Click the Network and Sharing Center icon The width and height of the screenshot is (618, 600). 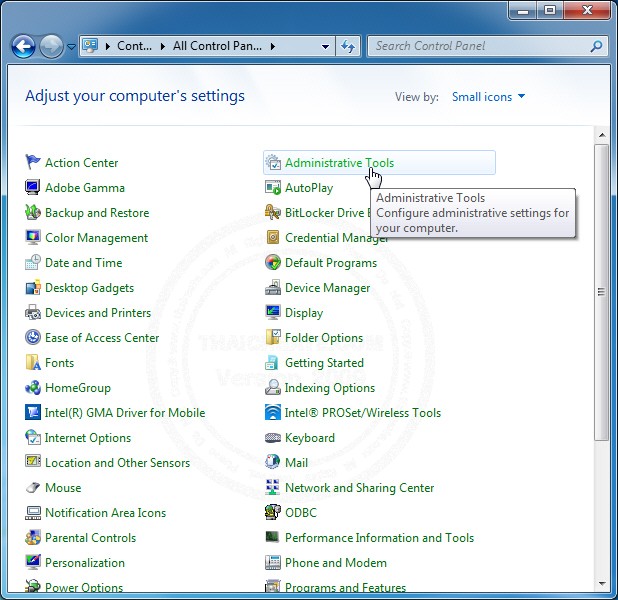[273, 487]
